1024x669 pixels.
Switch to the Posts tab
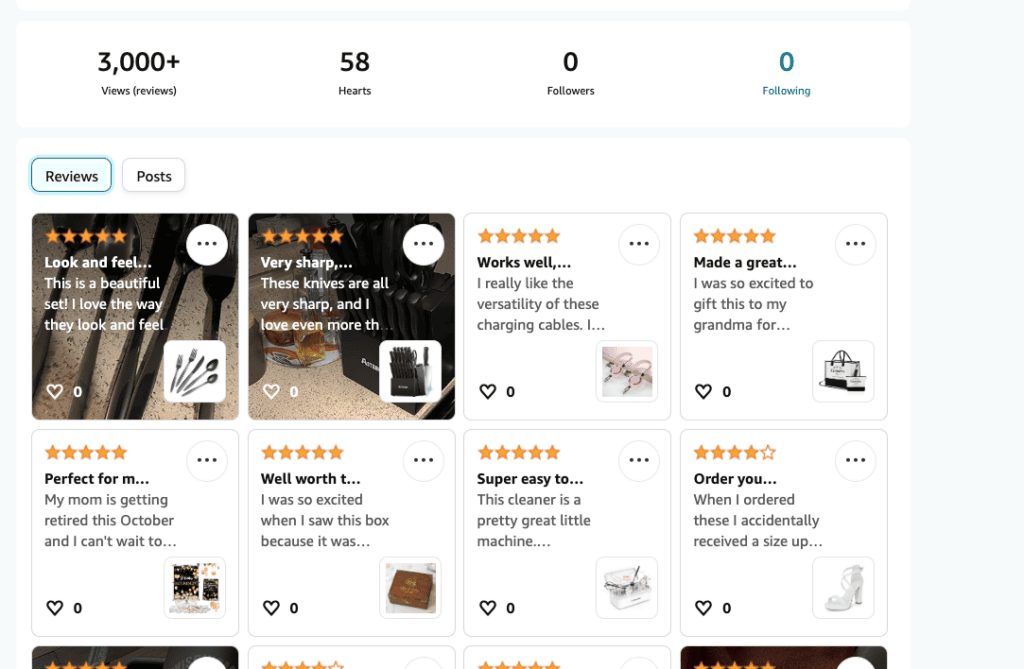point(154,175)
